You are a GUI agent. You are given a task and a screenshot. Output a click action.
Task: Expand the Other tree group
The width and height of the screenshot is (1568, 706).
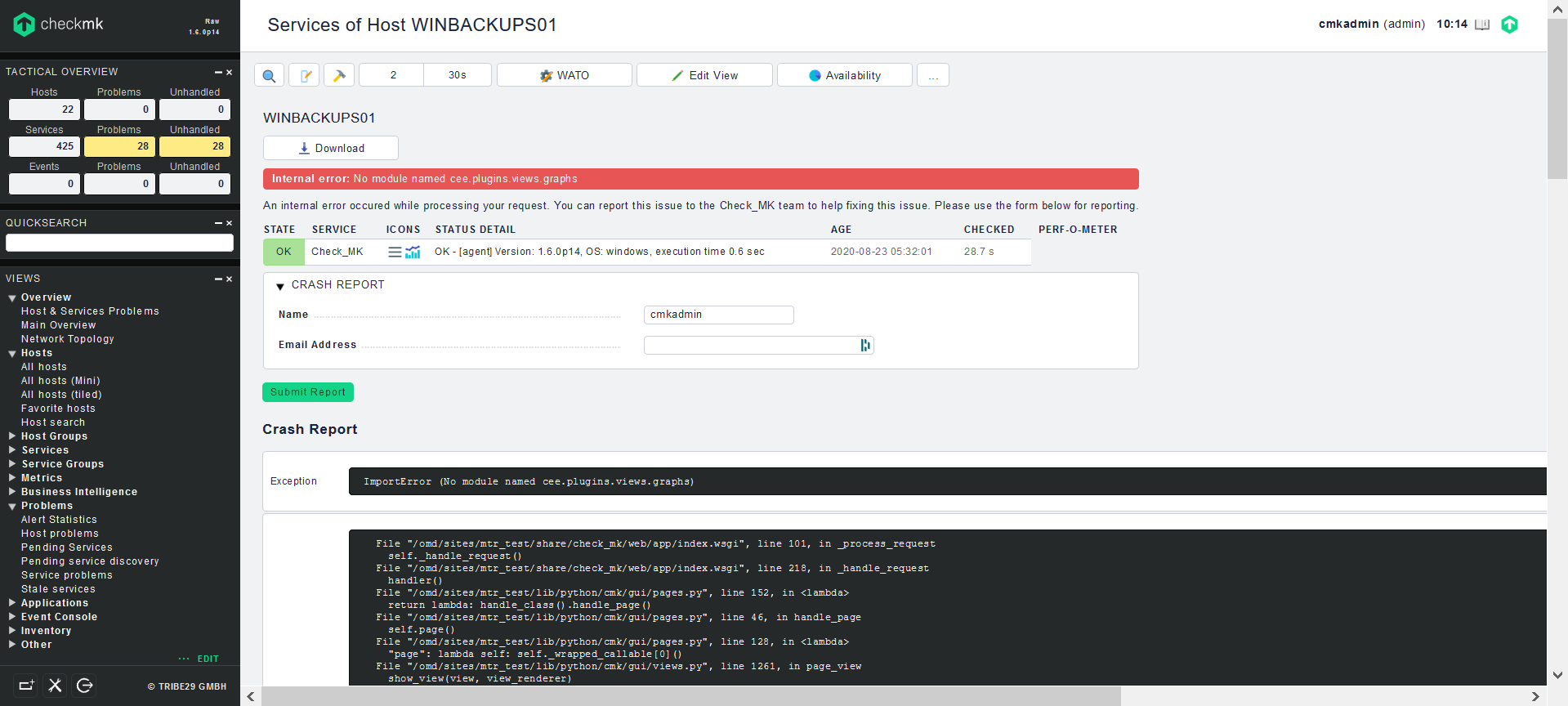(x=12, y=645)
